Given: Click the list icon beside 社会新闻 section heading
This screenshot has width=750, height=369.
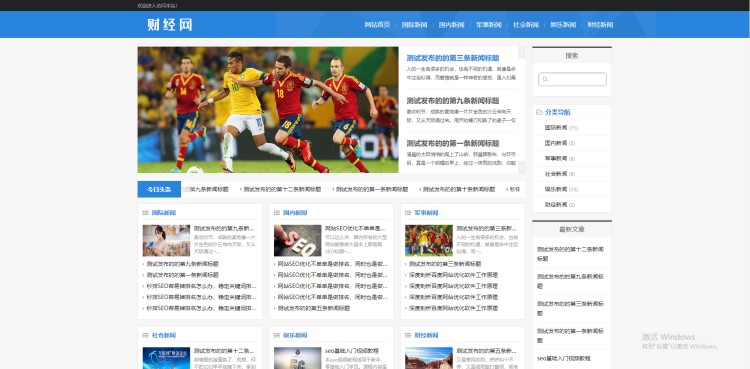Looking at the screenshot, I should [x=145, y=335].
